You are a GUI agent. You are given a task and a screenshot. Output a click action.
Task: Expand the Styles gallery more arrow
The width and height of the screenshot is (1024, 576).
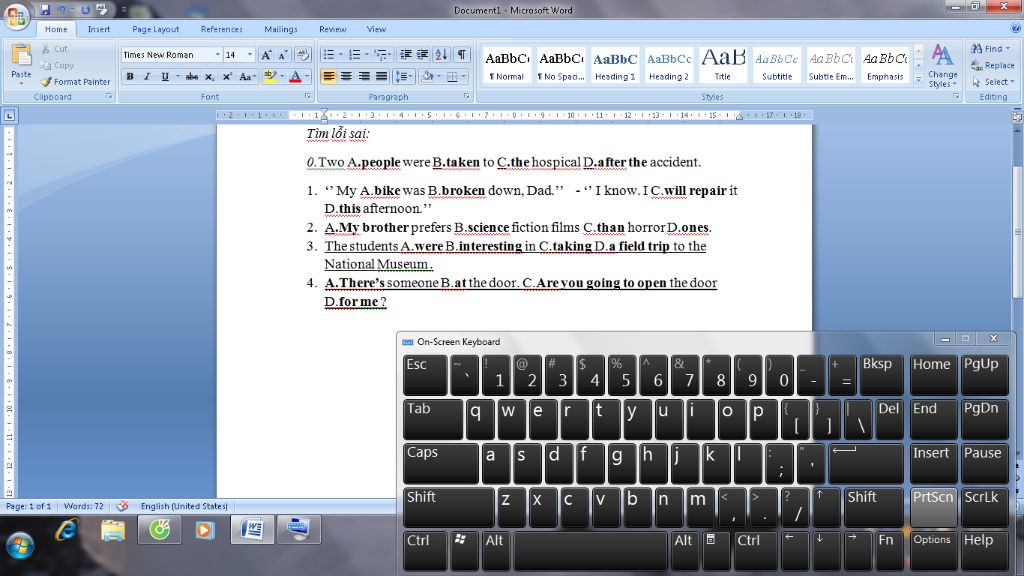point(918,80)
